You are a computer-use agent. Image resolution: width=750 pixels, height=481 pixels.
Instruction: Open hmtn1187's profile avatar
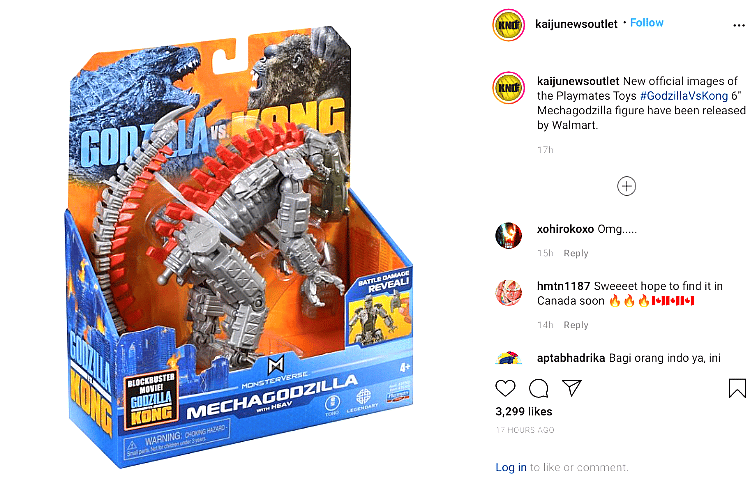[508, 293]
